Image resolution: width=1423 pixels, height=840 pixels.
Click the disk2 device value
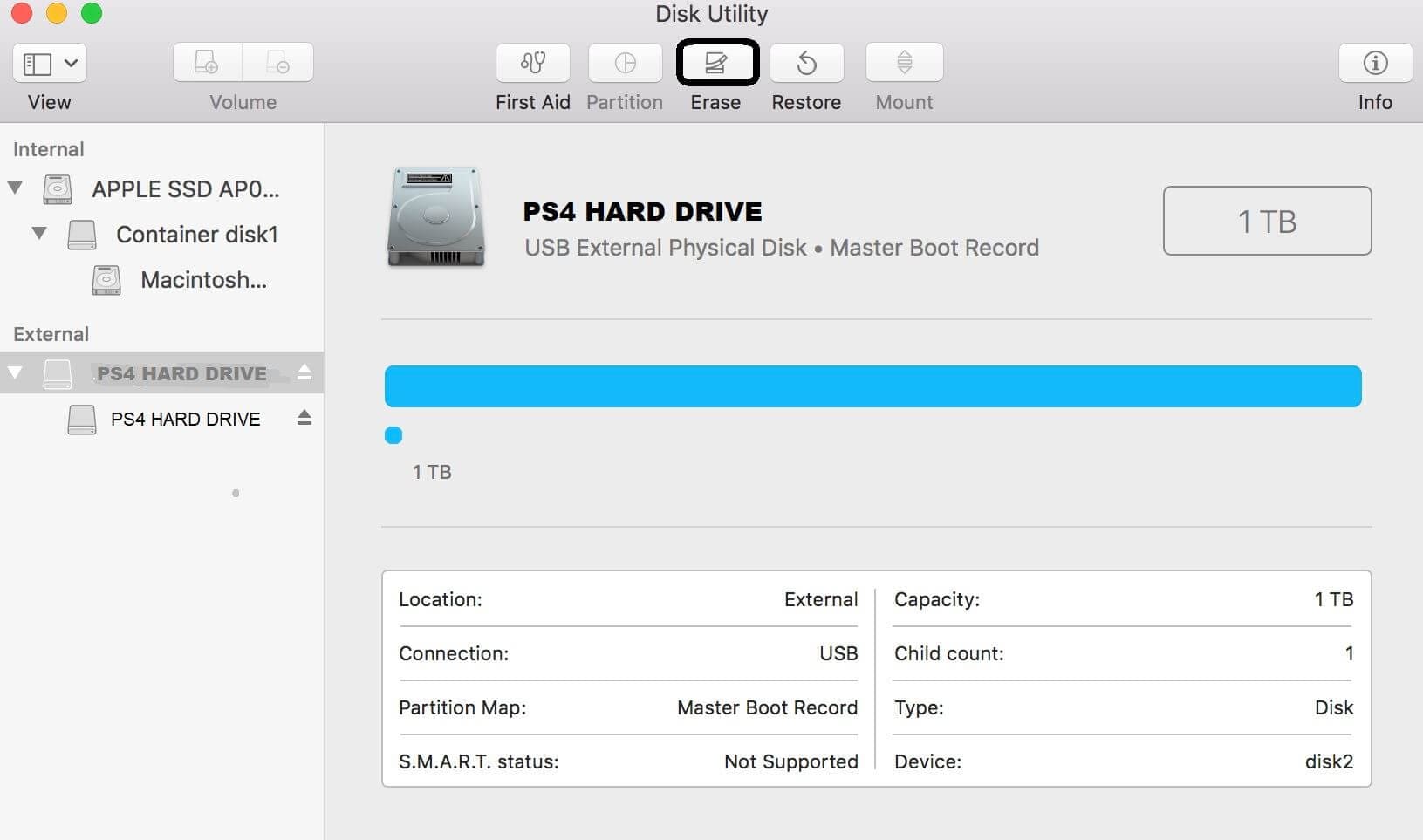pyautogui.click(x=1329, y=761)
